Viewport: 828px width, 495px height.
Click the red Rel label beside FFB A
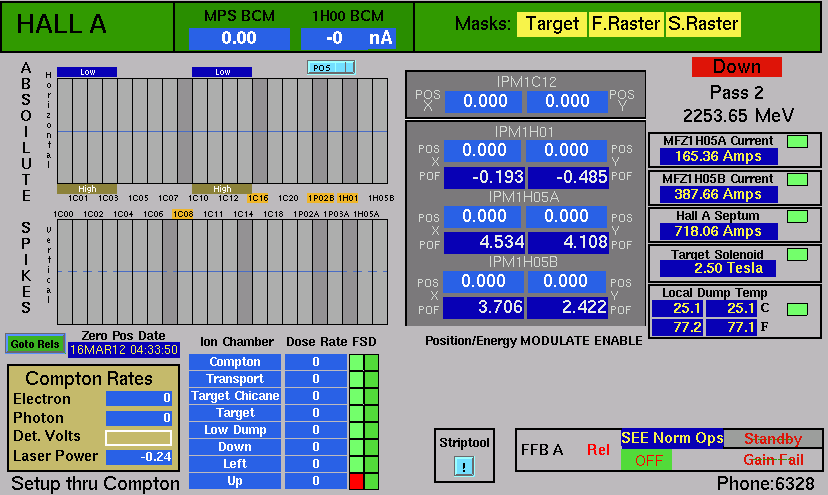tap(598, 450)
